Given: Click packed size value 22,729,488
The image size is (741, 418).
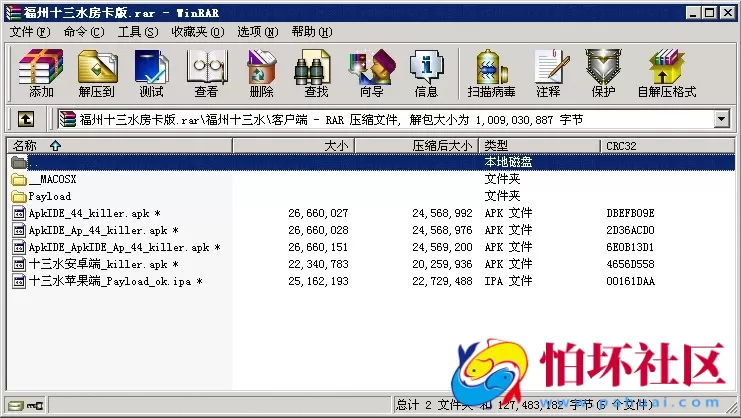Looking at the screenshot, I should (442, 282).
